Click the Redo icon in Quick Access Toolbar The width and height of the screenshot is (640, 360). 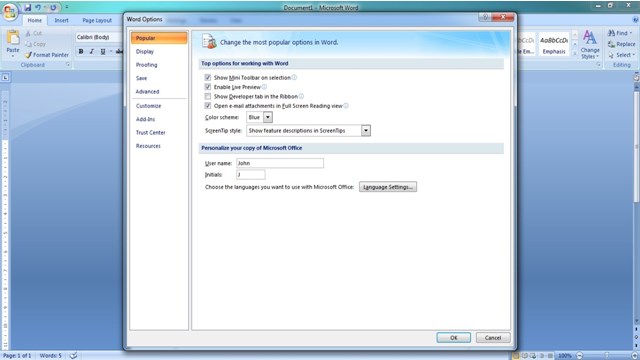53,7
